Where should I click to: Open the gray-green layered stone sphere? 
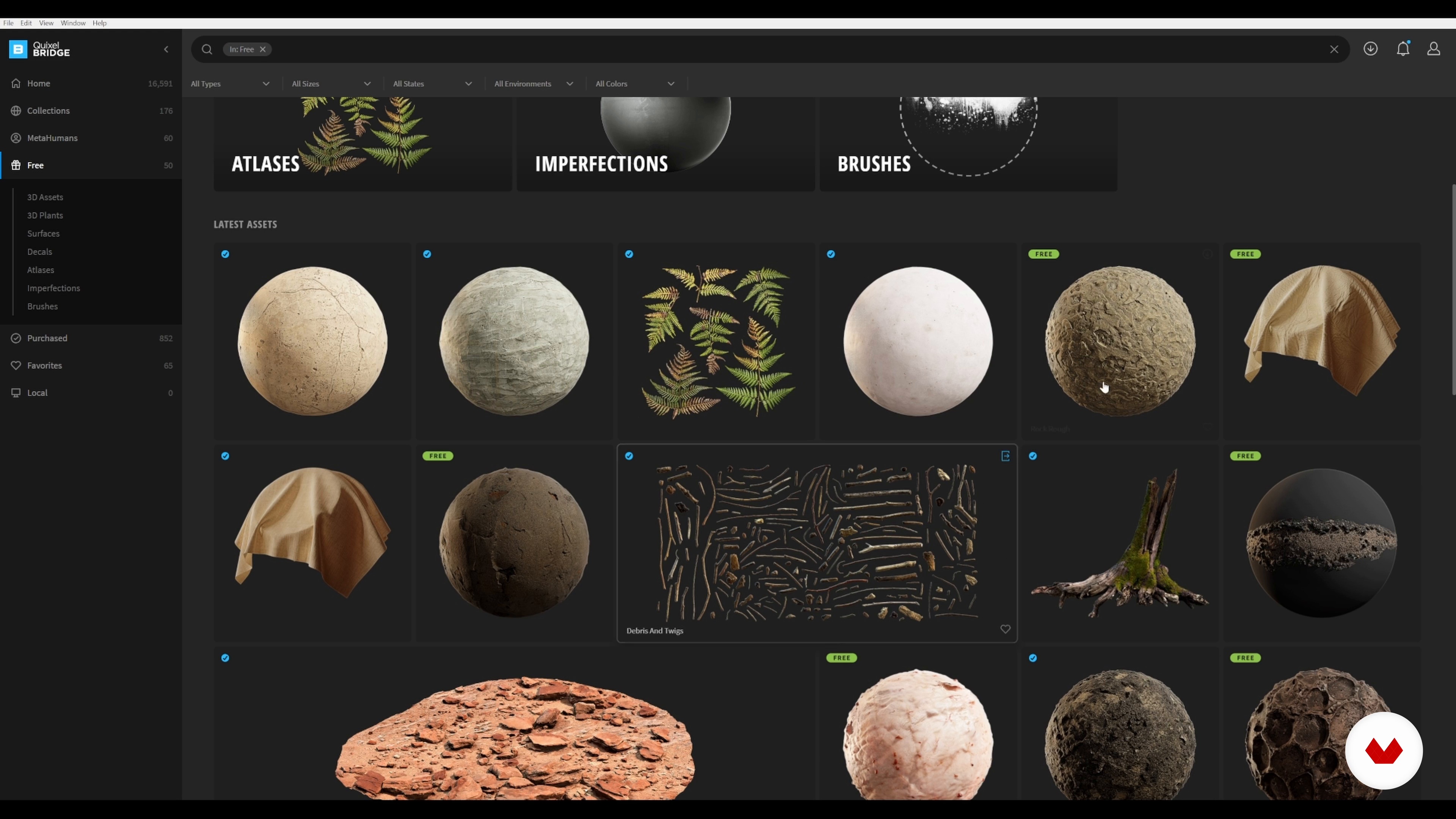(x=515, y=341)
